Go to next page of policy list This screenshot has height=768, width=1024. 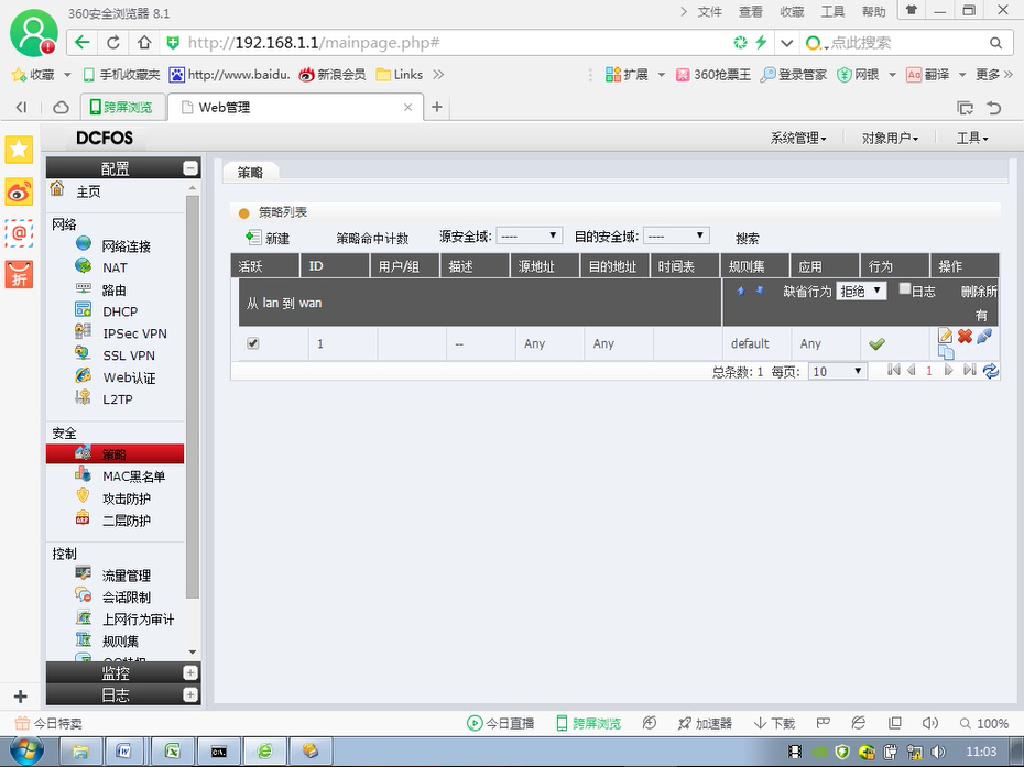[x=948, y=370]
